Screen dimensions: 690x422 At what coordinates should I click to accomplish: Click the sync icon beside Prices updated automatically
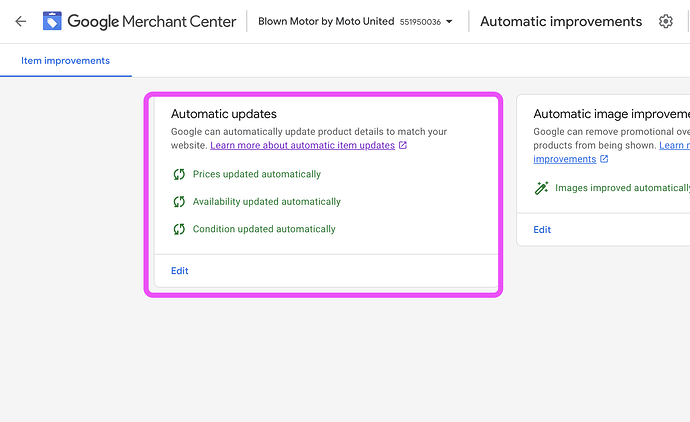179,174
